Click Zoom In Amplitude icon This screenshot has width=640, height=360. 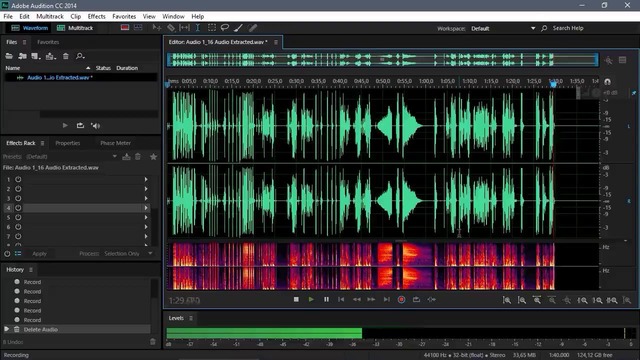(x=507, y=300)
